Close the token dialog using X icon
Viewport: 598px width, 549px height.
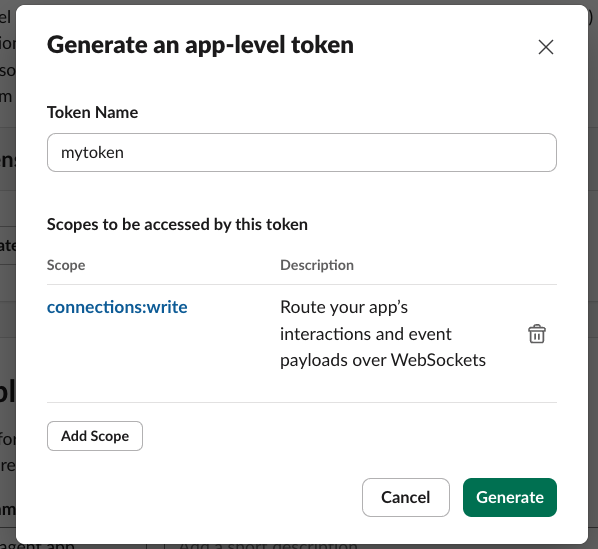tap(546, 47)
